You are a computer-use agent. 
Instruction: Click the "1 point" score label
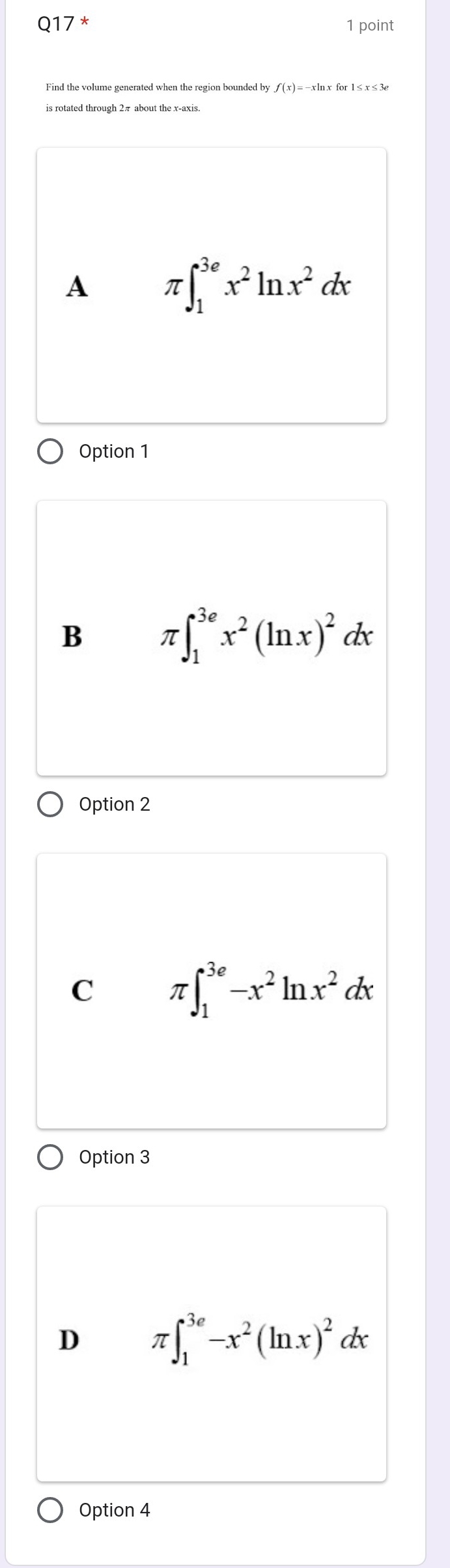(x=370, y=25)
